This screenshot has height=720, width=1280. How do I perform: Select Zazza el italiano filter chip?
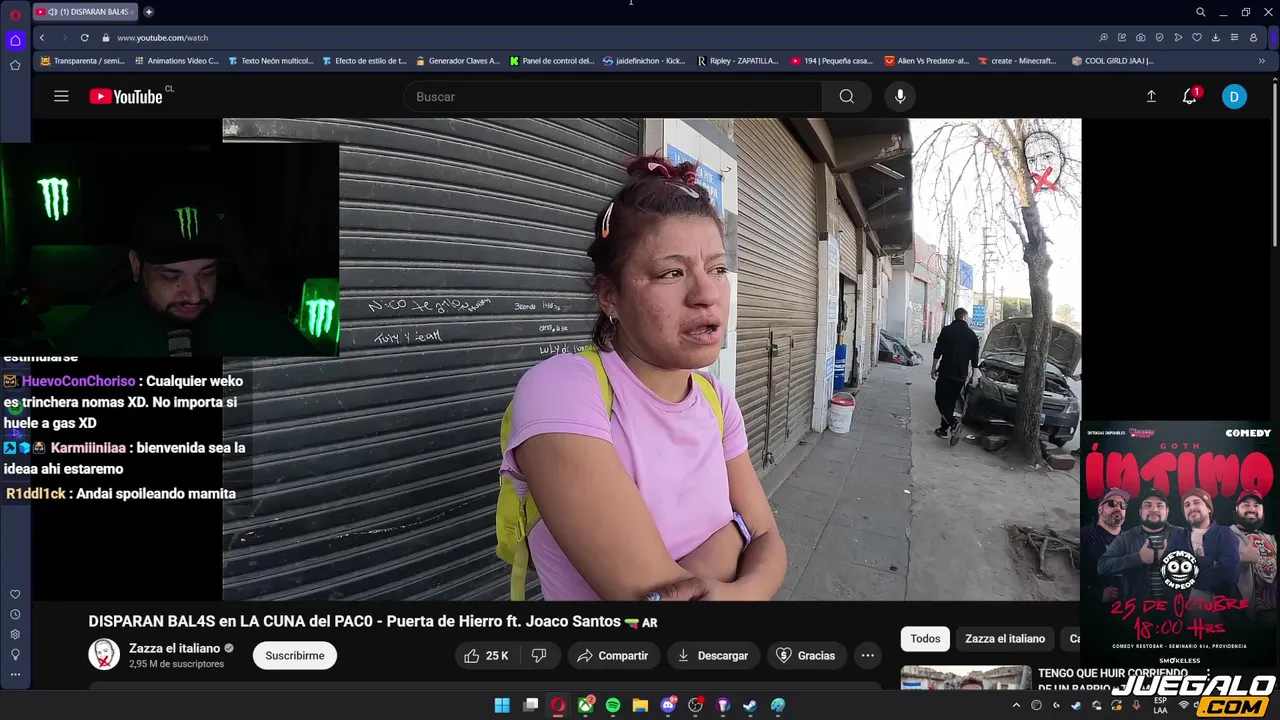coord(1005,639)
